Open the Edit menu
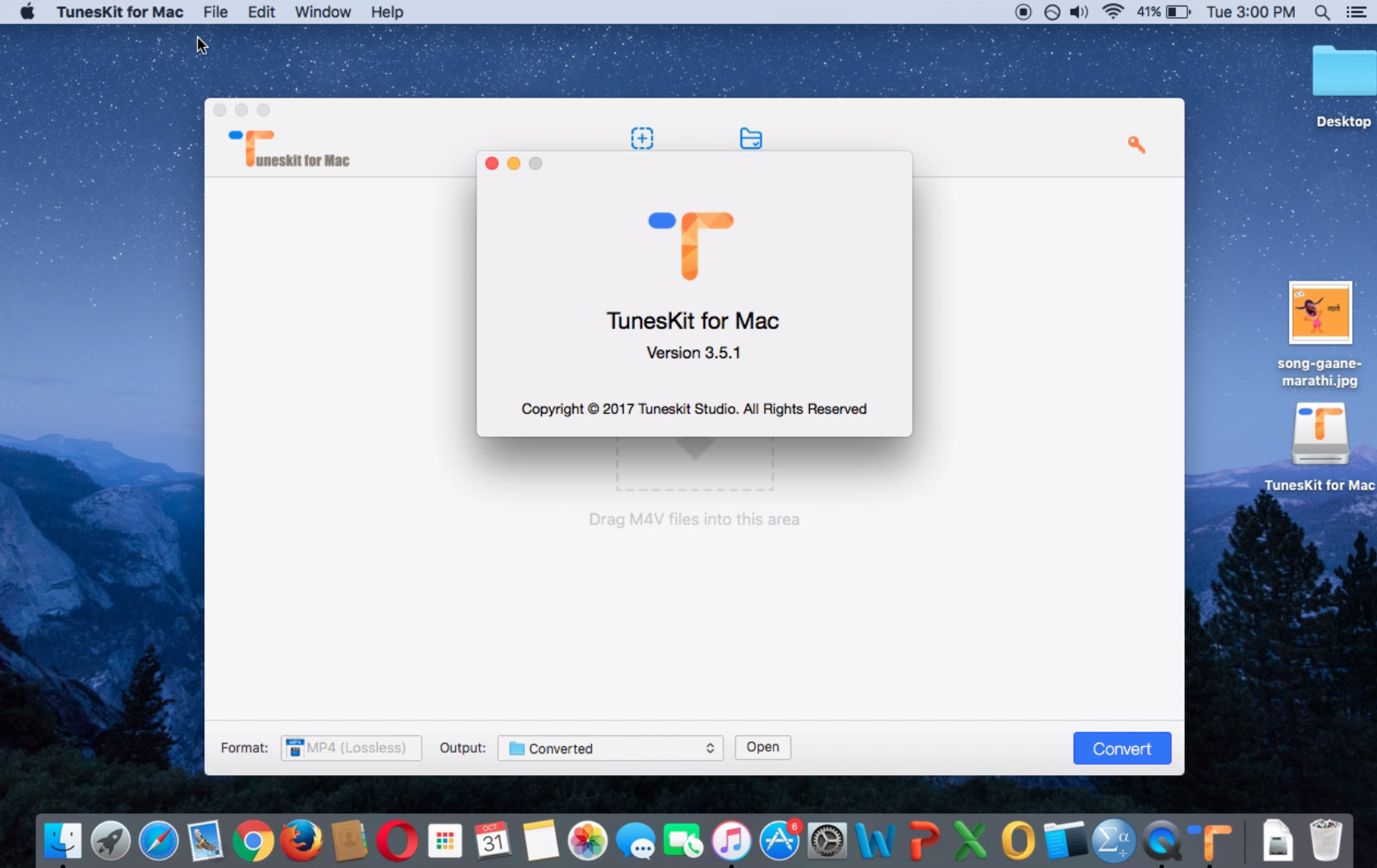The width and height of the screenshot is (1377, 868). tap(261, 12)
